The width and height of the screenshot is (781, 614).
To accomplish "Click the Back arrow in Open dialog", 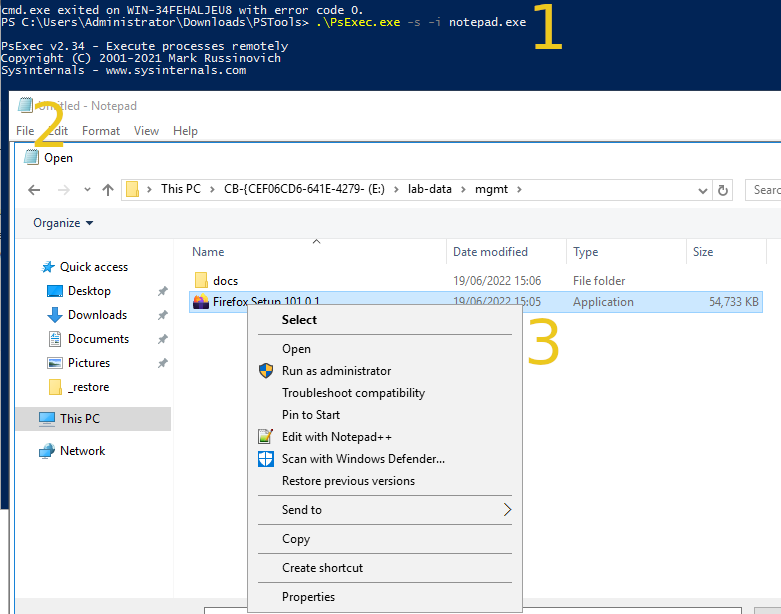I will click(34, 190).
